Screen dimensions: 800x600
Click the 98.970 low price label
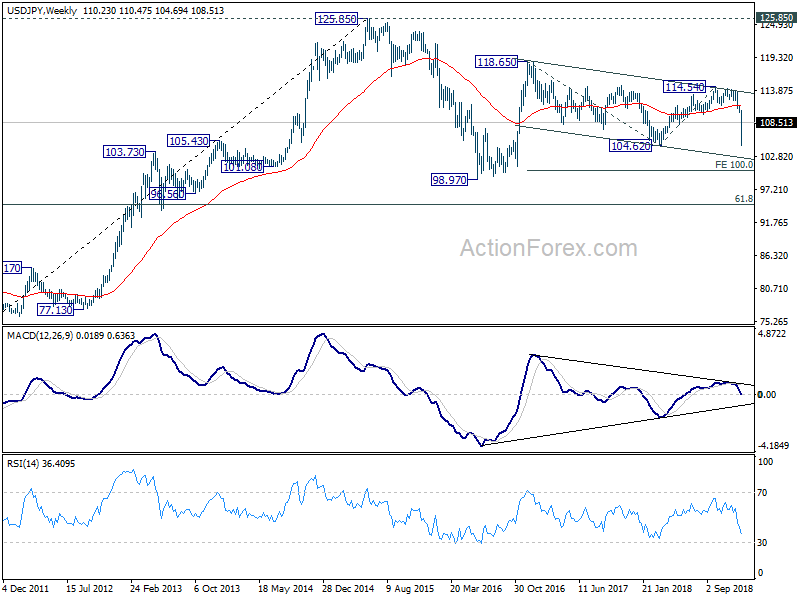click(449, 180)
